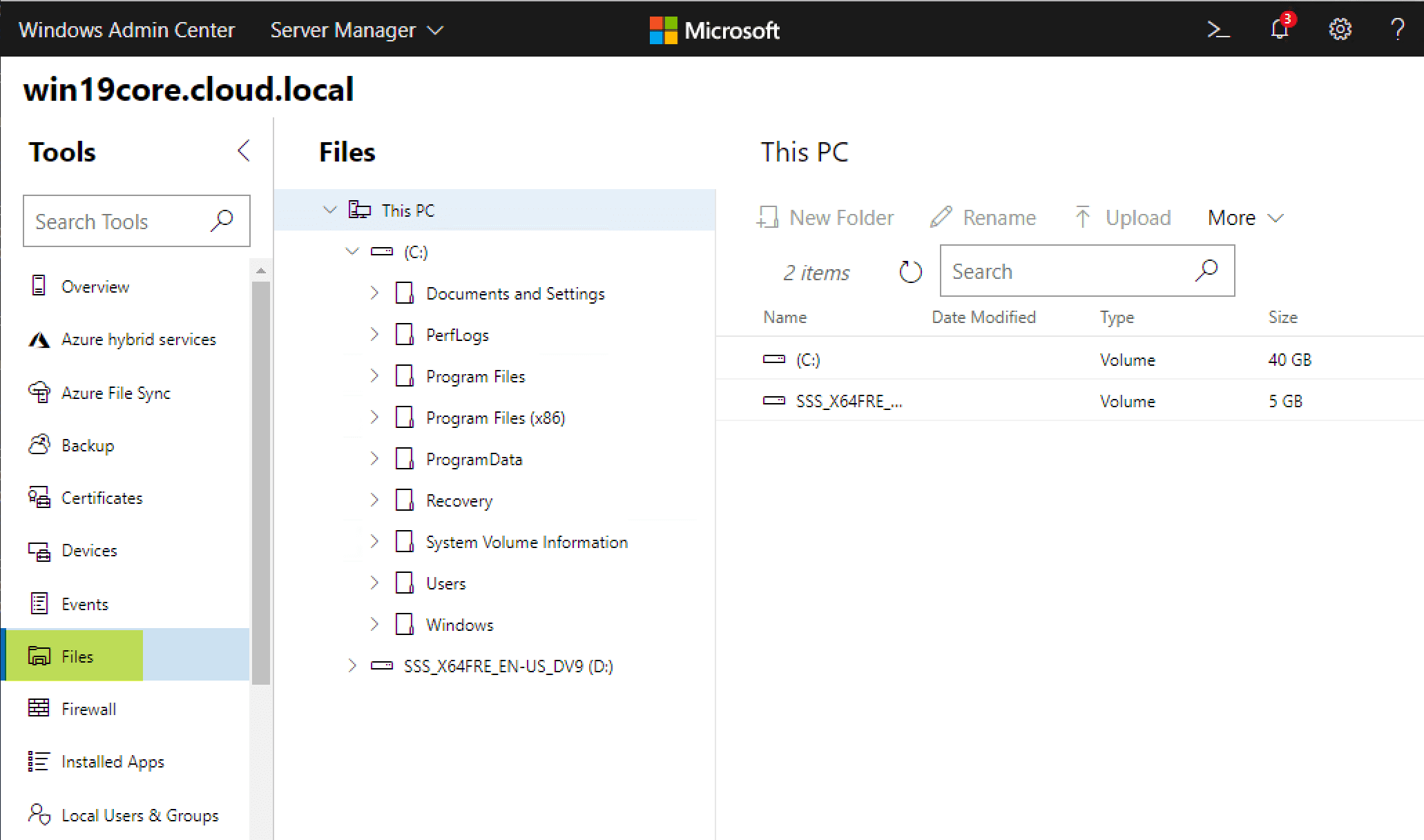The width and height of the screenshot is (1424, 840).
Task: Expand the Program Files folder
Action: point(374,375)
